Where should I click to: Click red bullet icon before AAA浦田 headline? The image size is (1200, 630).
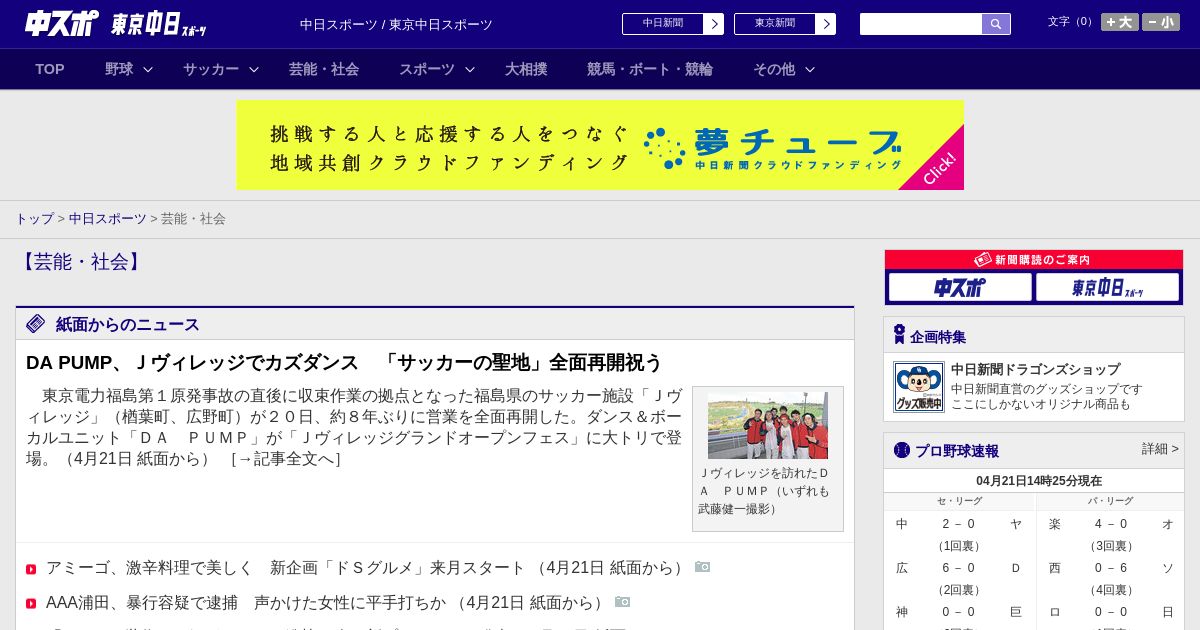pos(31,604)
